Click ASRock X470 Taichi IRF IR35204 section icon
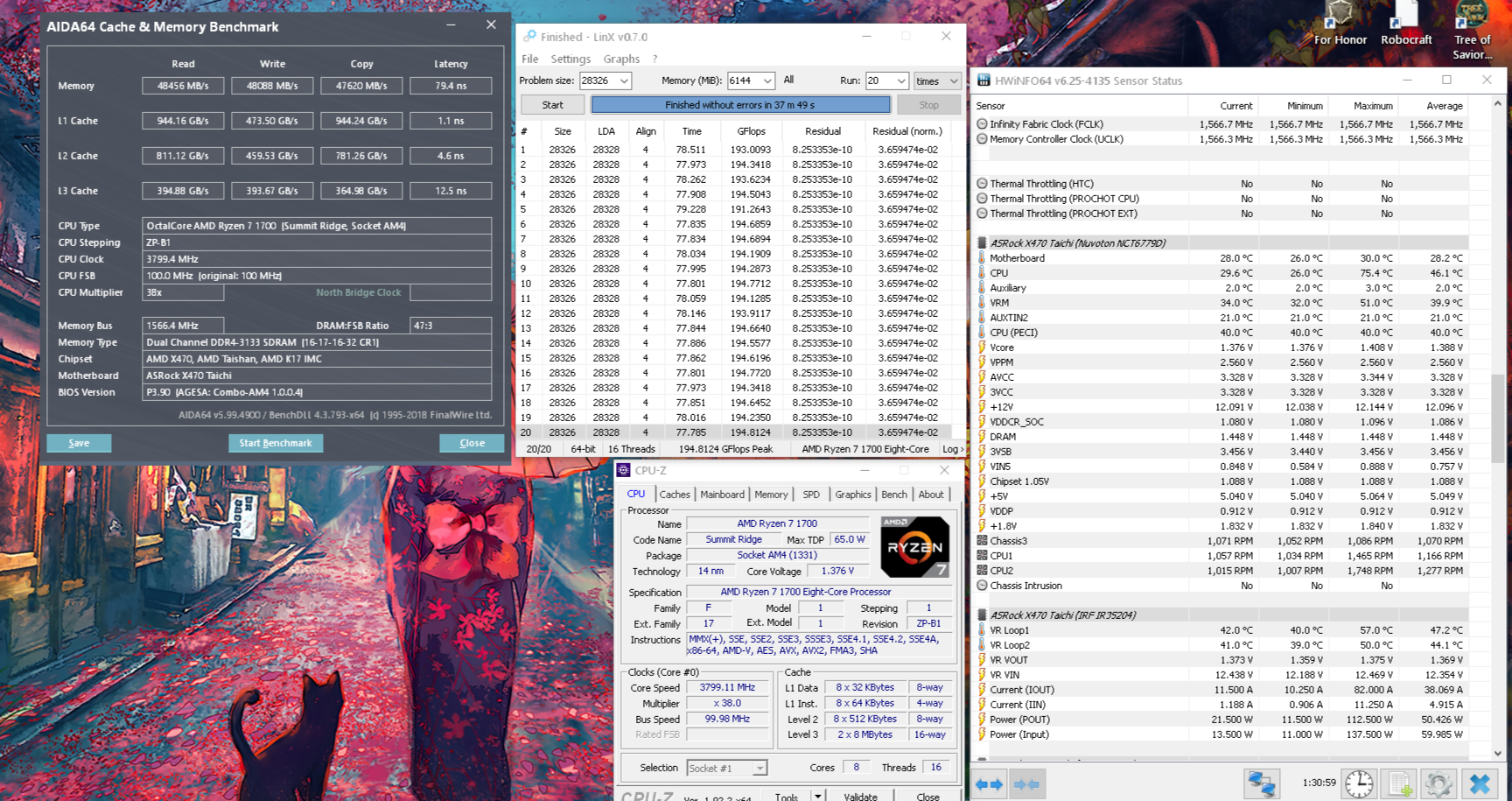Image resolution: width=1512 pixels, height=801 pixels. pyautogui.click(x=982, y=615)
